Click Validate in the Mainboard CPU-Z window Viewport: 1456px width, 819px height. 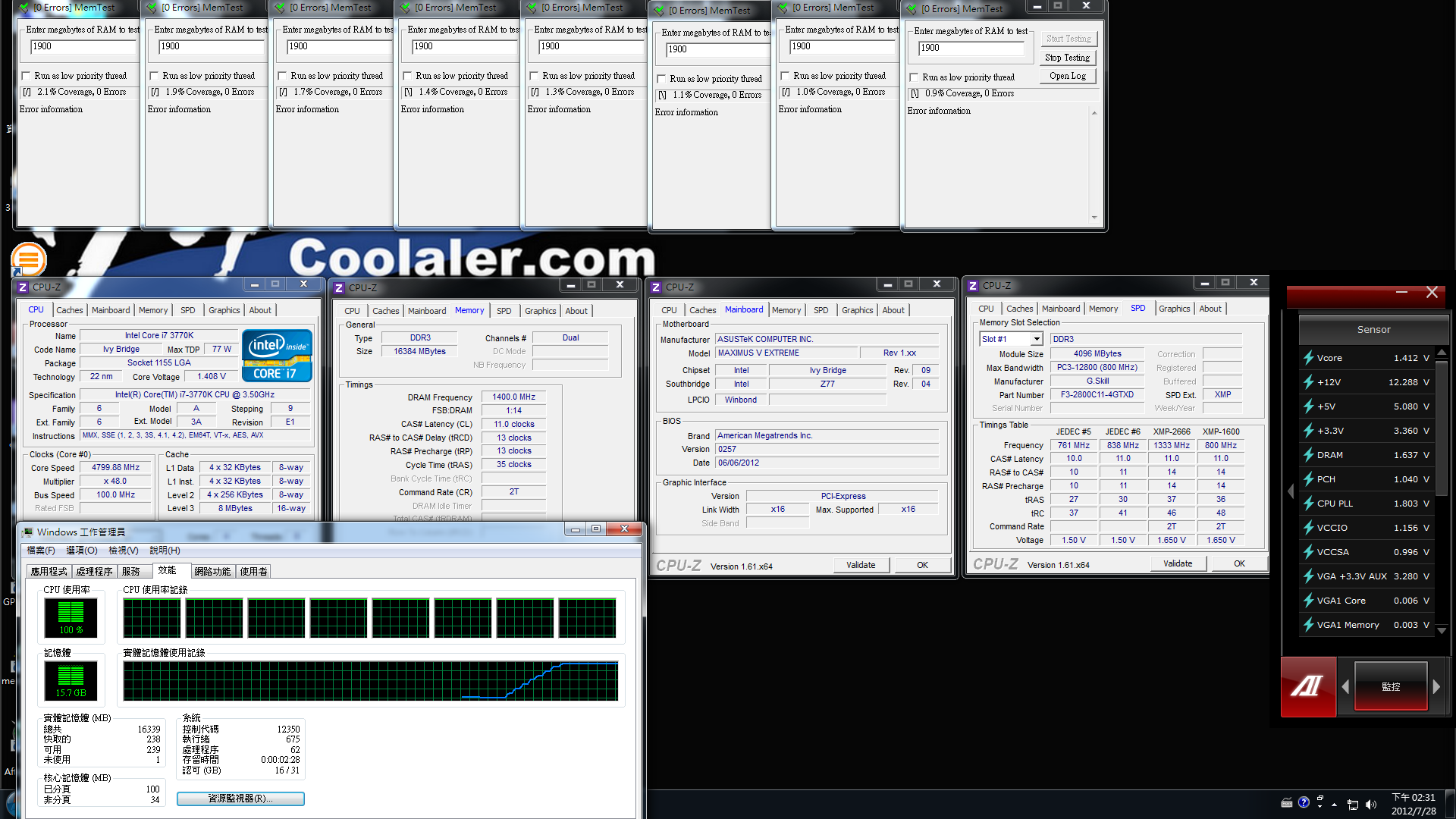click(861, 565)
